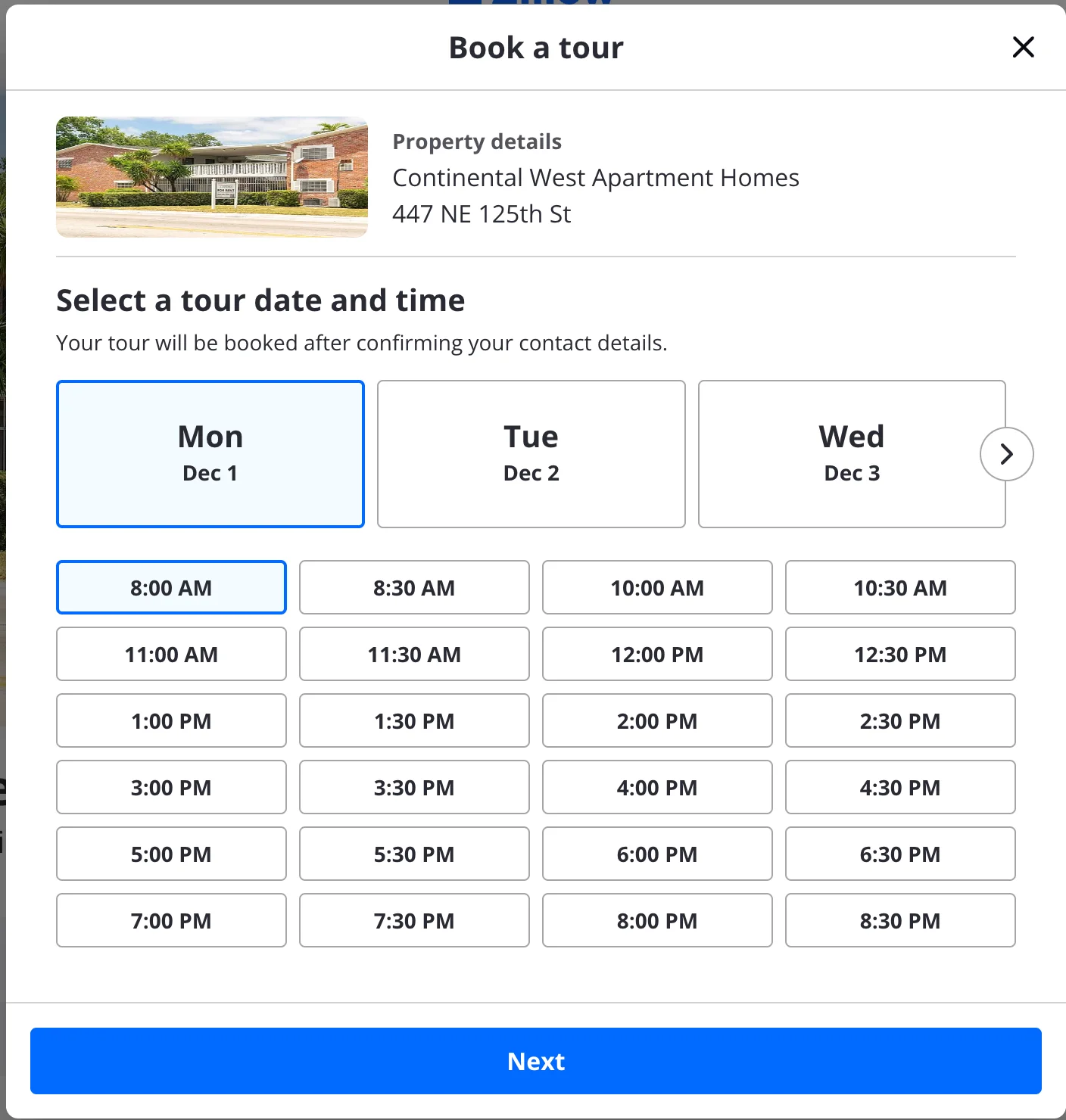Choose the 8:30 AM time slot
The image size is (1066, 1120).
(x=414, y=587)
